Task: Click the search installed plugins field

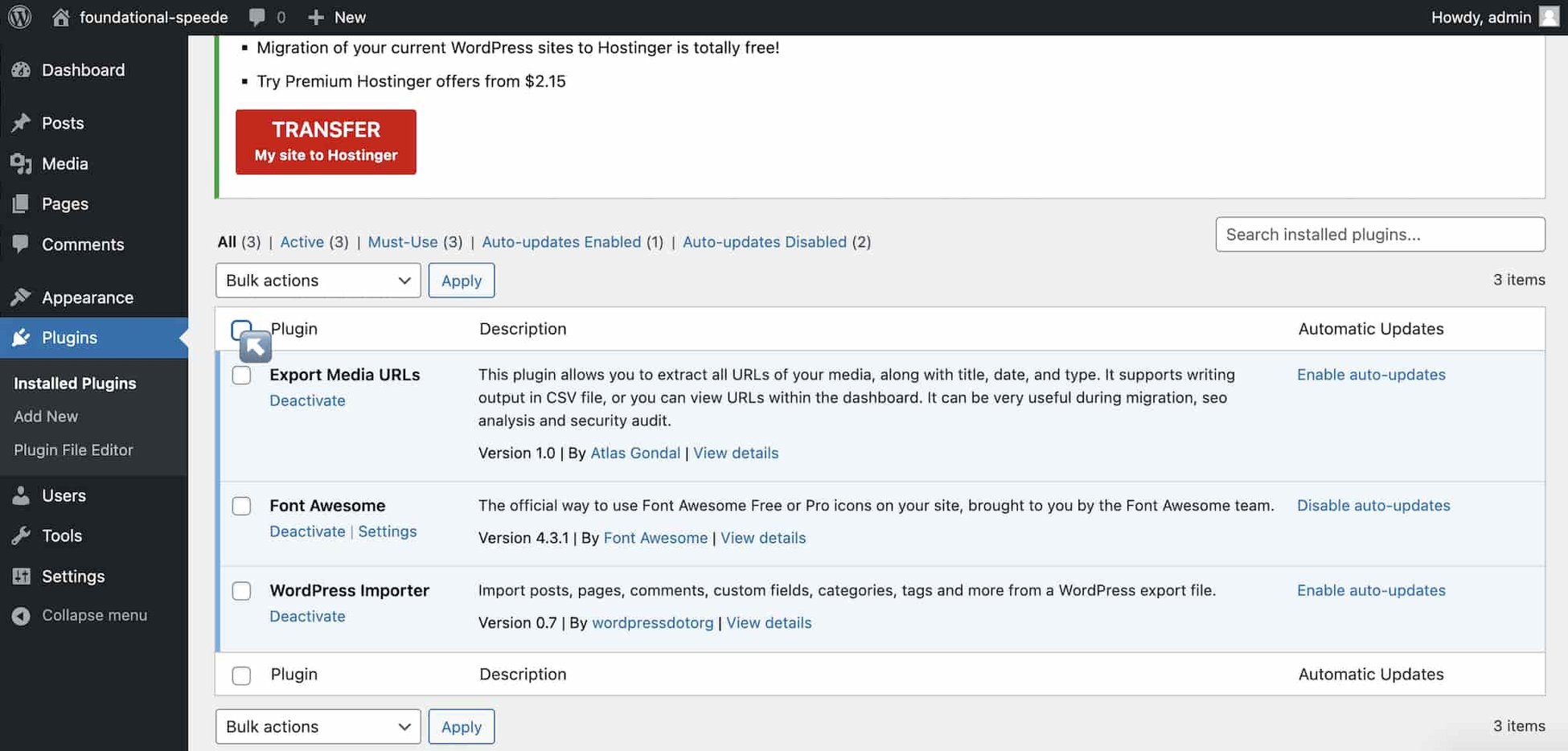Action: tap(1380, 234)
